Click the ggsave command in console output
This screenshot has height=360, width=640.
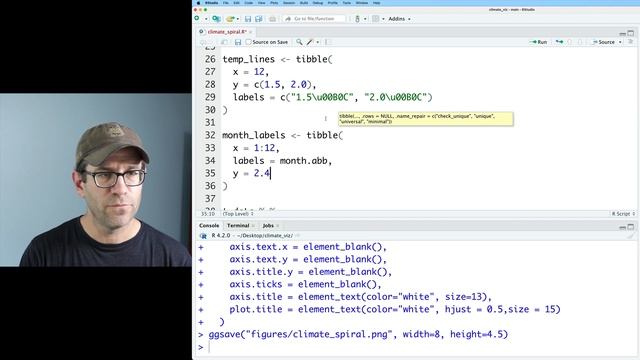(358, 334)
